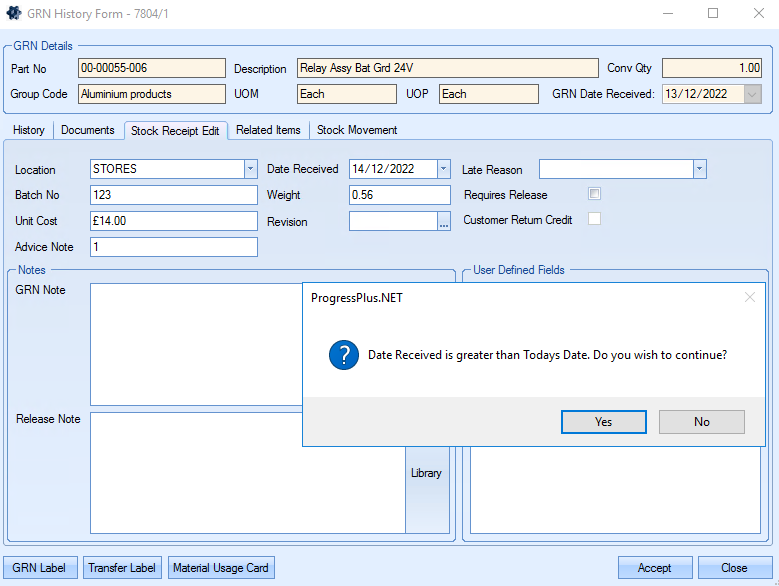Click Yes in the ProgressPlus.NET dialog
Viewport: 779px width, 586px height.
tap(603, 422)
